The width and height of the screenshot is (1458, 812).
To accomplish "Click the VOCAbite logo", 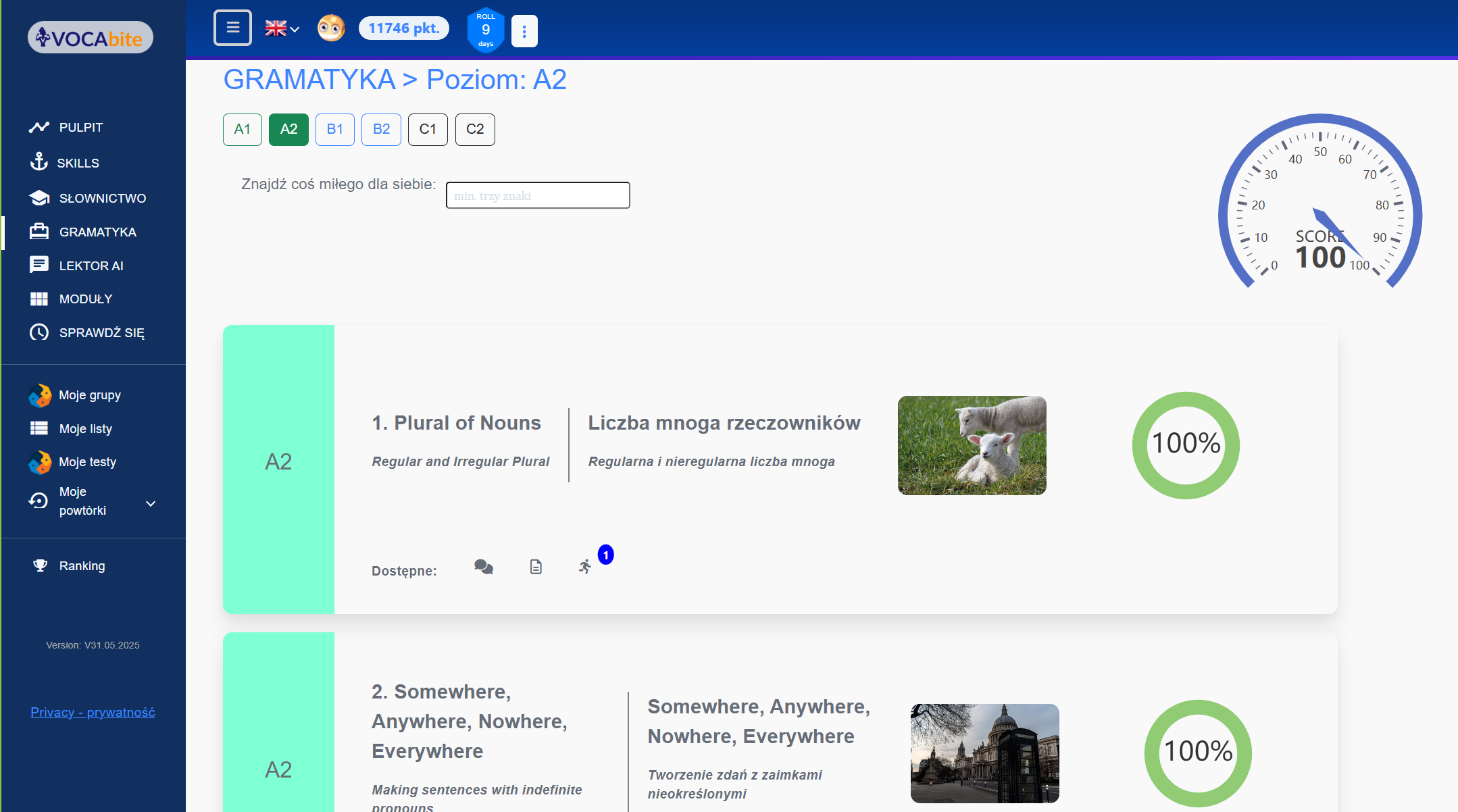I will 90,38.
